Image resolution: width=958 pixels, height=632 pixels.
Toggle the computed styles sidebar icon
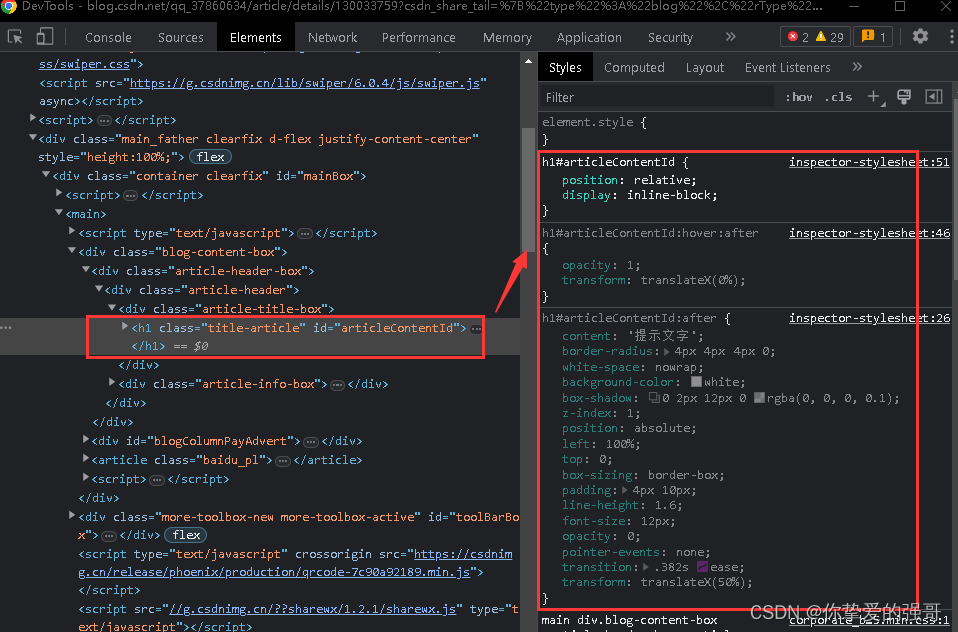coord(904,96)
